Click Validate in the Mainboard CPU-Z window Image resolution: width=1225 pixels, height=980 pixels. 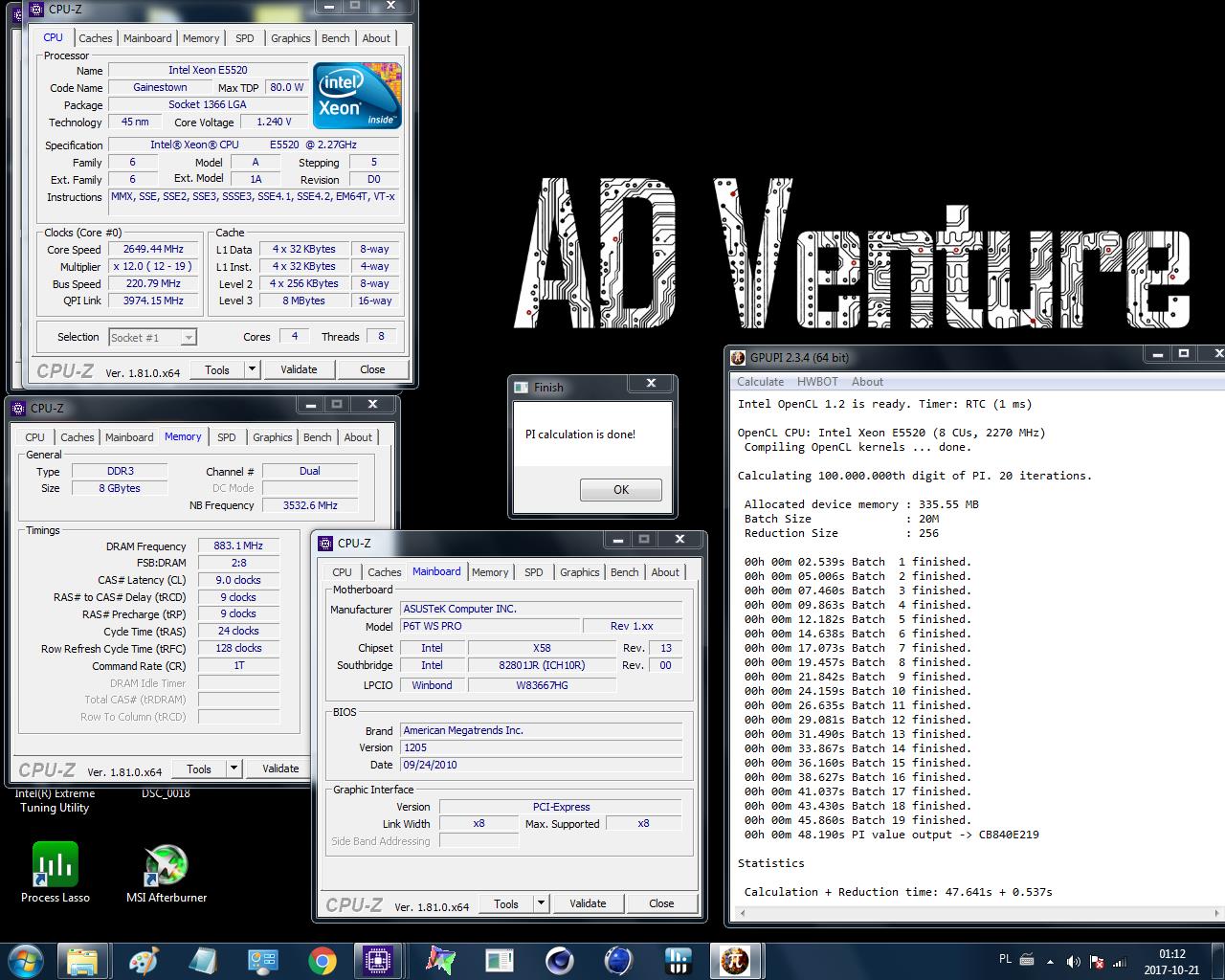588,903
